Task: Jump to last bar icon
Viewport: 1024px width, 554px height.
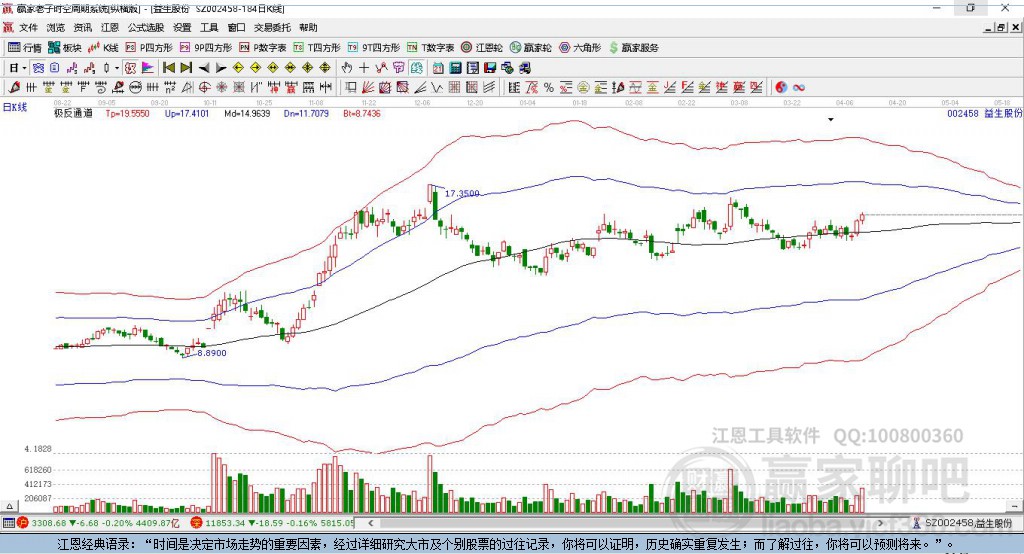Action: coord(186,68)
